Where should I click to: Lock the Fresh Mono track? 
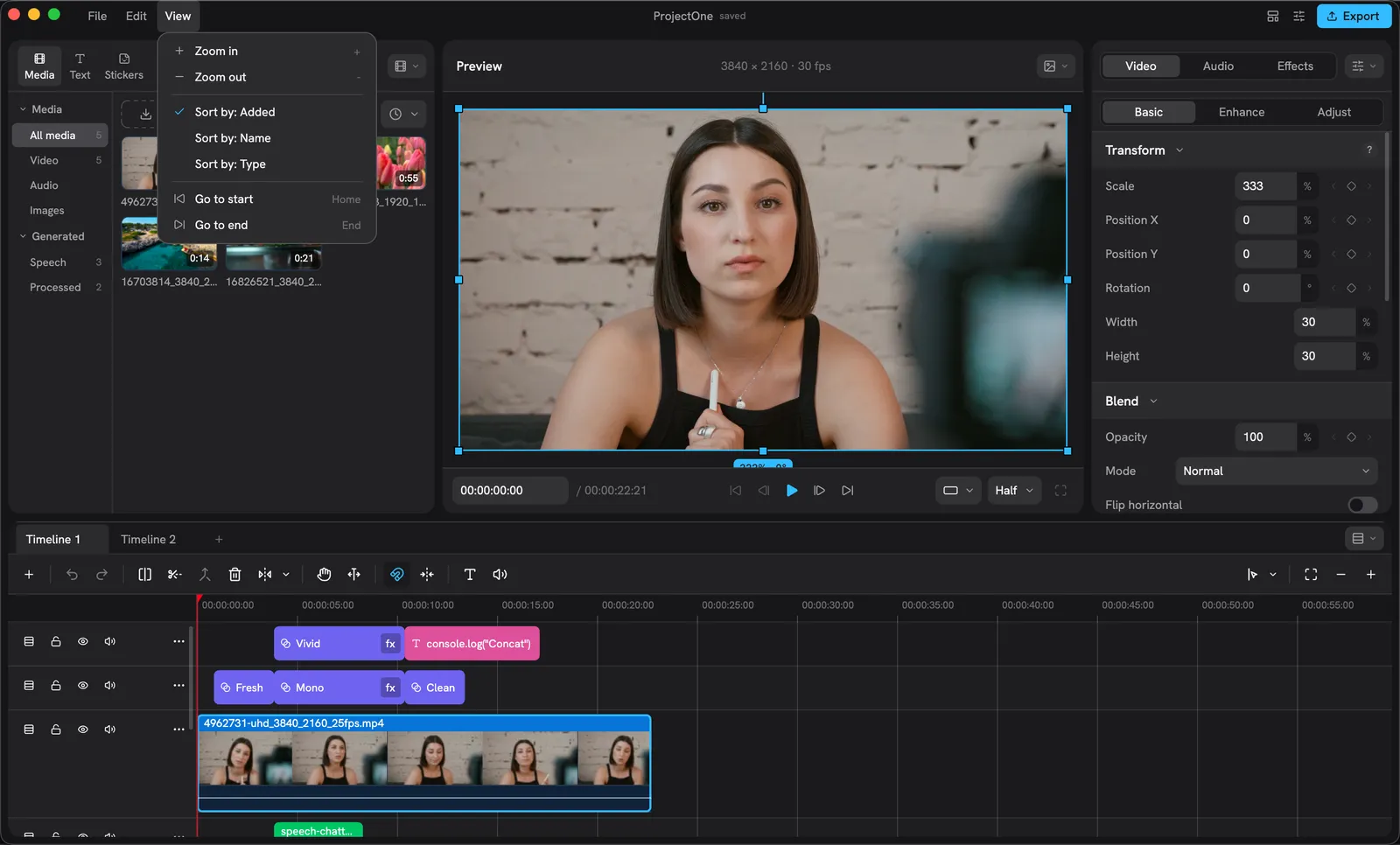coord(56,686)
